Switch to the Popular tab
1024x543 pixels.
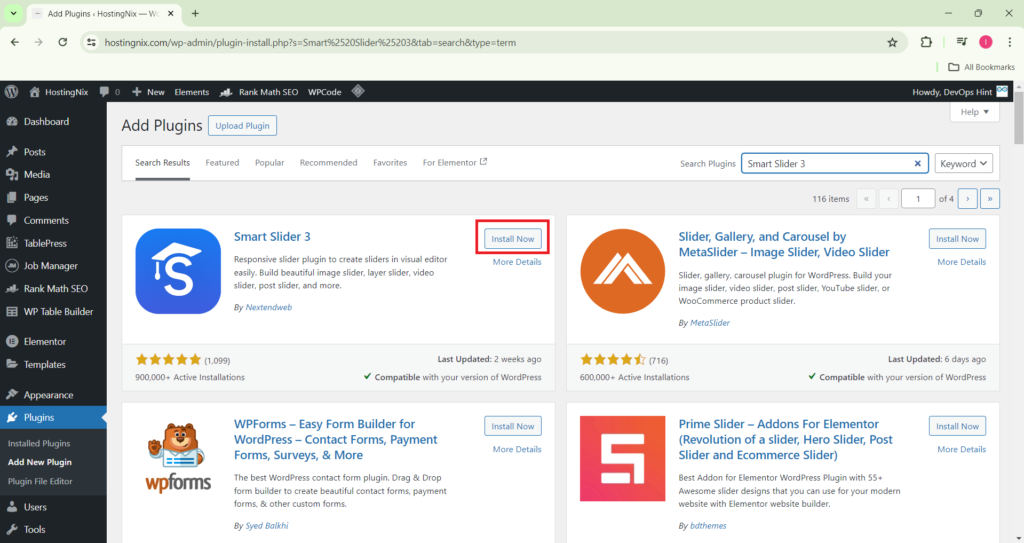point(269,163)
